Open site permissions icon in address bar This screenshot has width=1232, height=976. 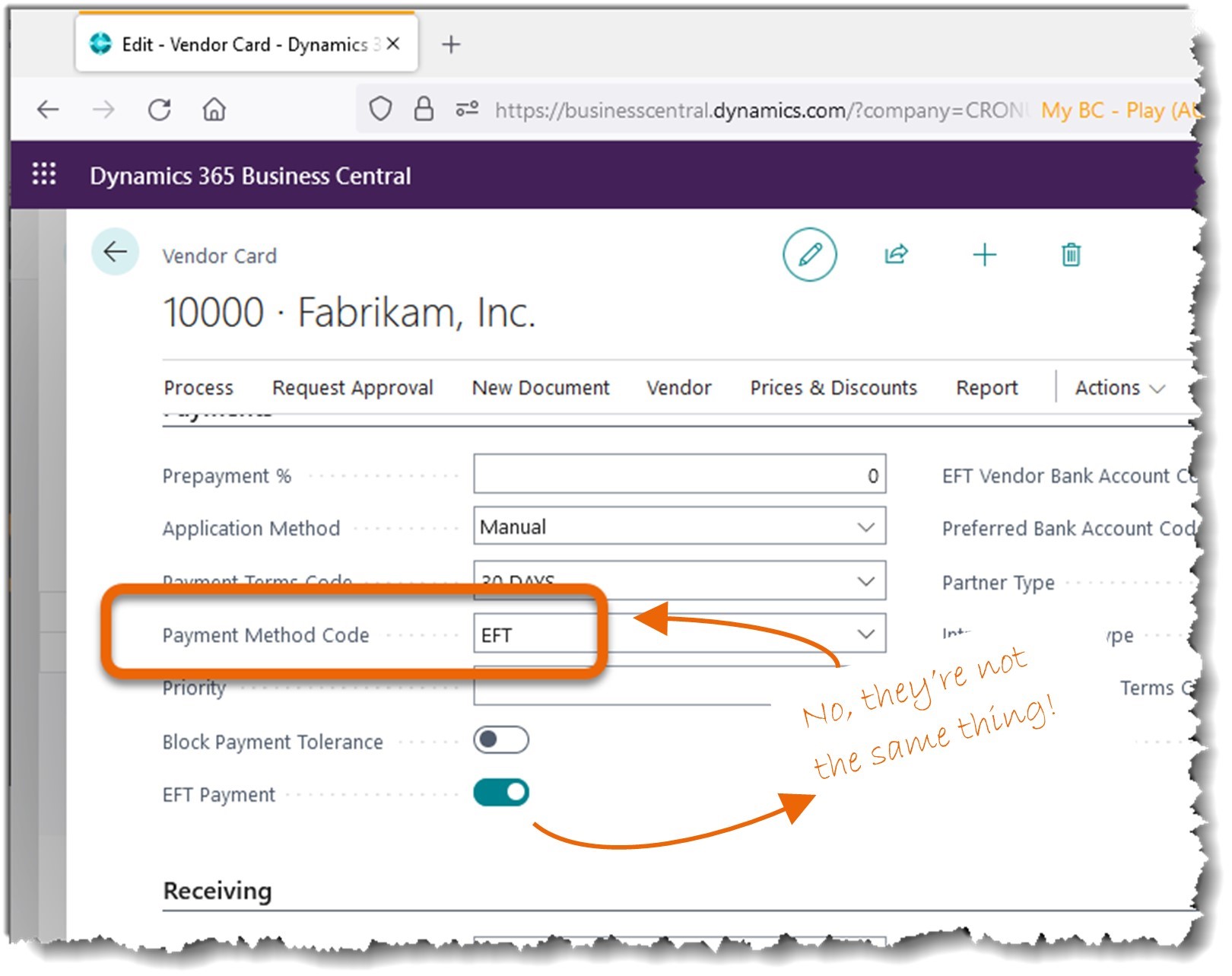pos(467,110)
